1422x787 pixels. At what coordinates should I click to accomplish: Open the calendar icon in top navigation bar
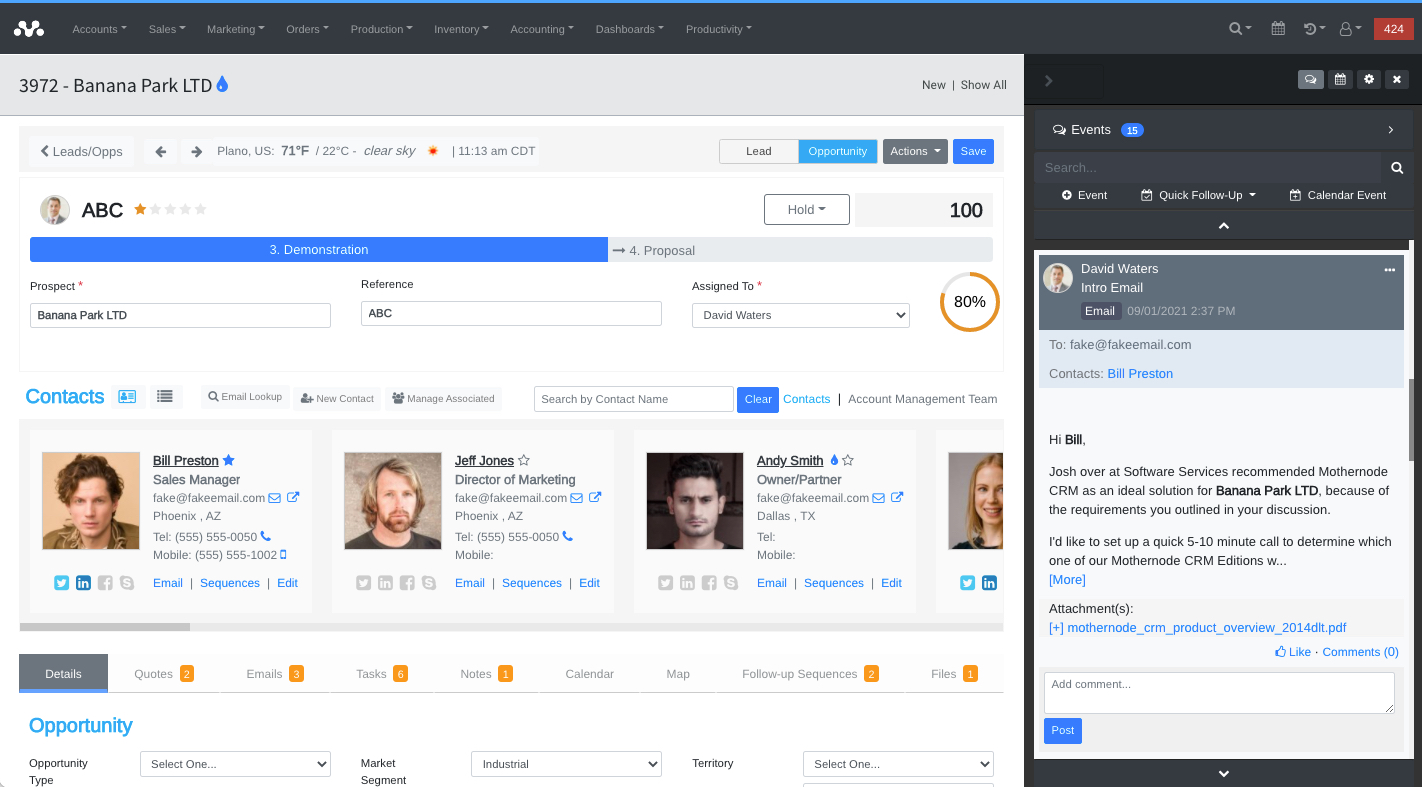(x=1278, y=29)
